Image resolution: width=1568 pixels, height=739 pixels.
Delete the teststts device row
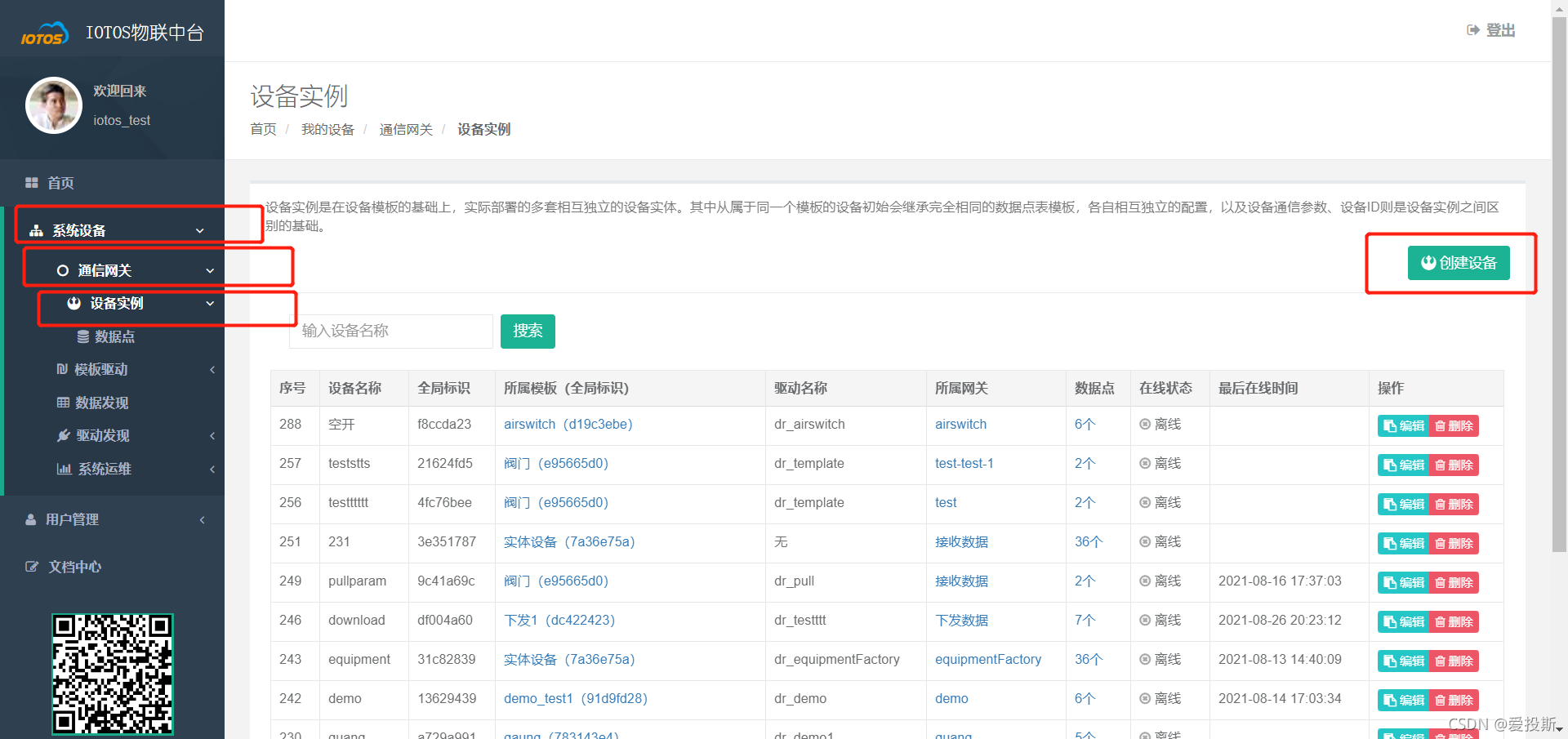point(1454,465)
